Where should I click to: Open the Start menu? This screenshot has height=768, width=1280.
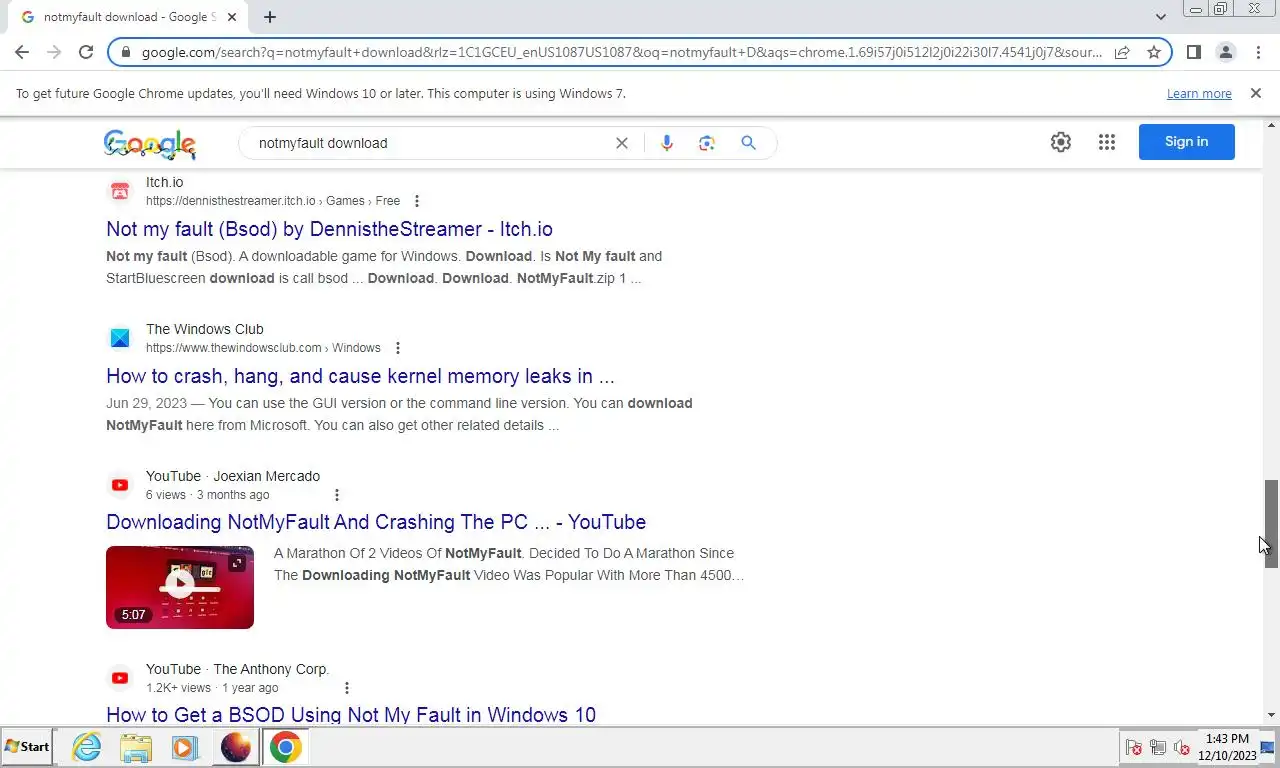coord(27,747)
